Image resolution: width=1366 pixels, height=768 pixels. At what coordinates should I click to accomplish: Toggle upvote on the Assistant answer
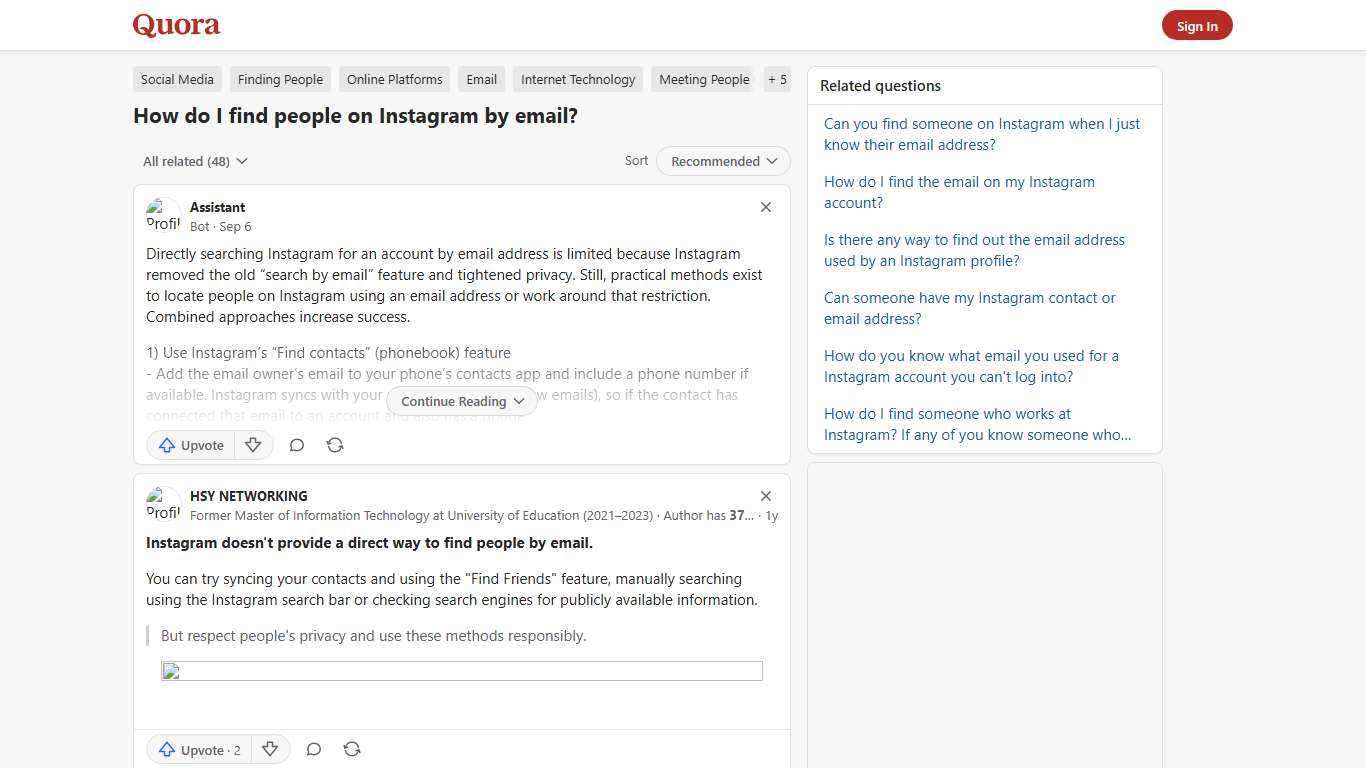[x=190, y=445]
